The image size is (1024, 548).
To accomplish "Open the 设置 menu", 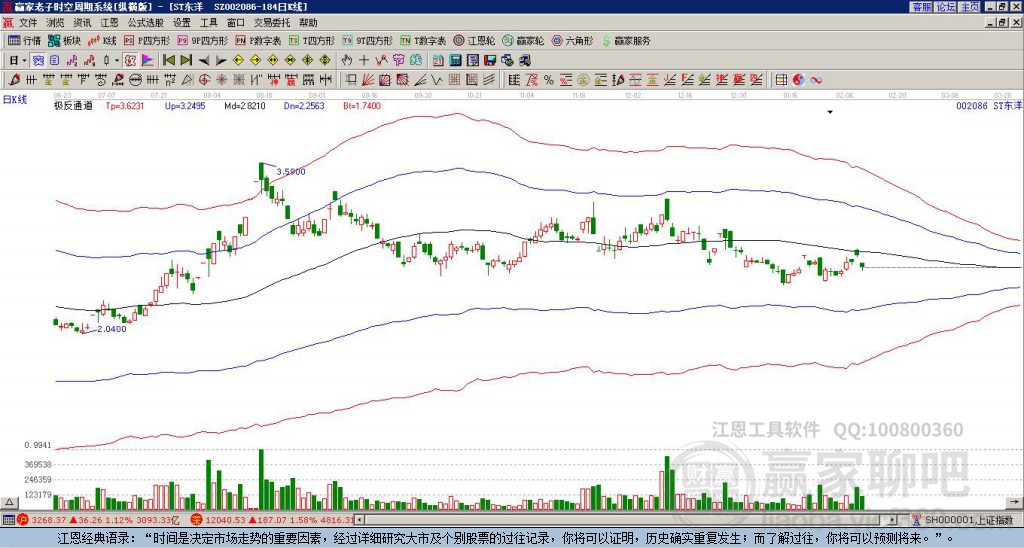I will click(182, 23).
